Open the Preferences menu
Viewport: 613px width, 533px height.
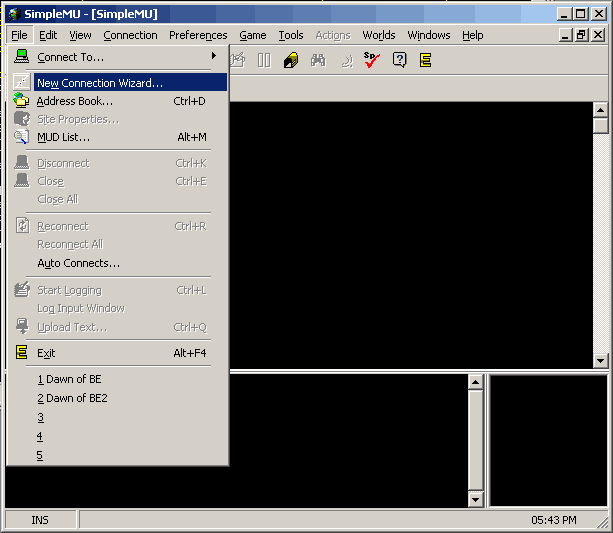[x=198, y=35]
